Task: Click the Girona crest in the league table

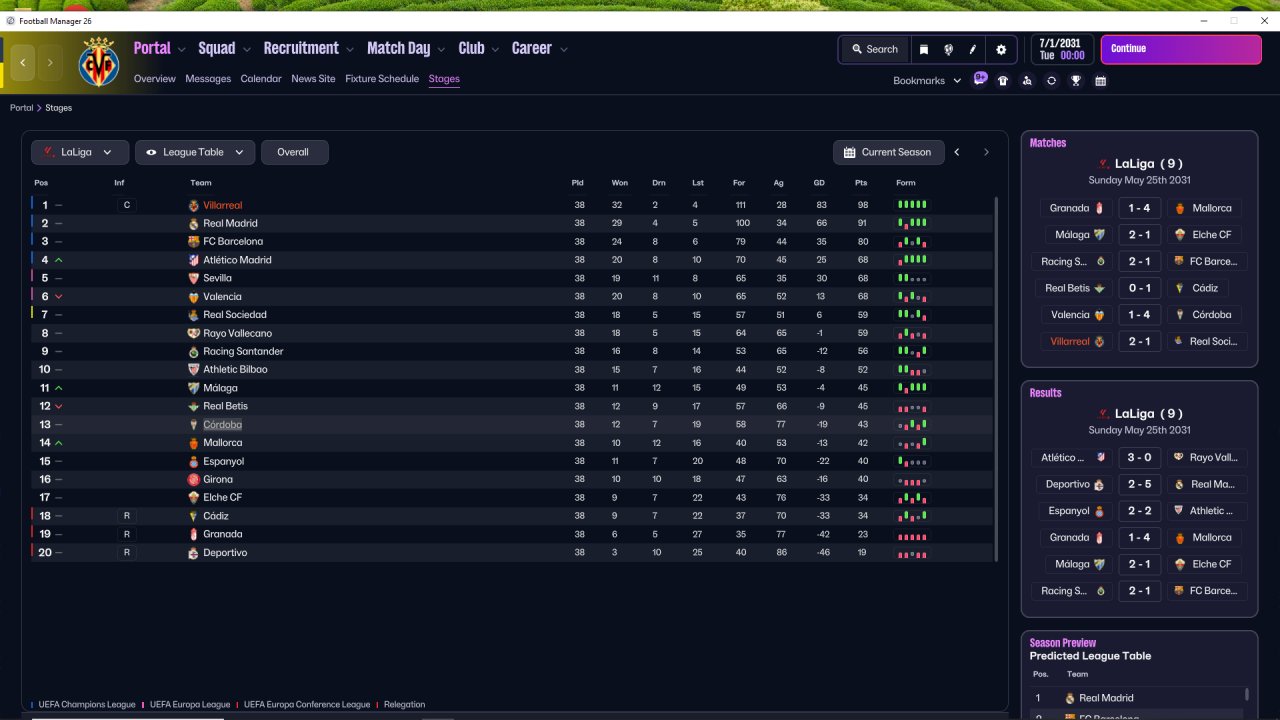Action: pos(194,480)
